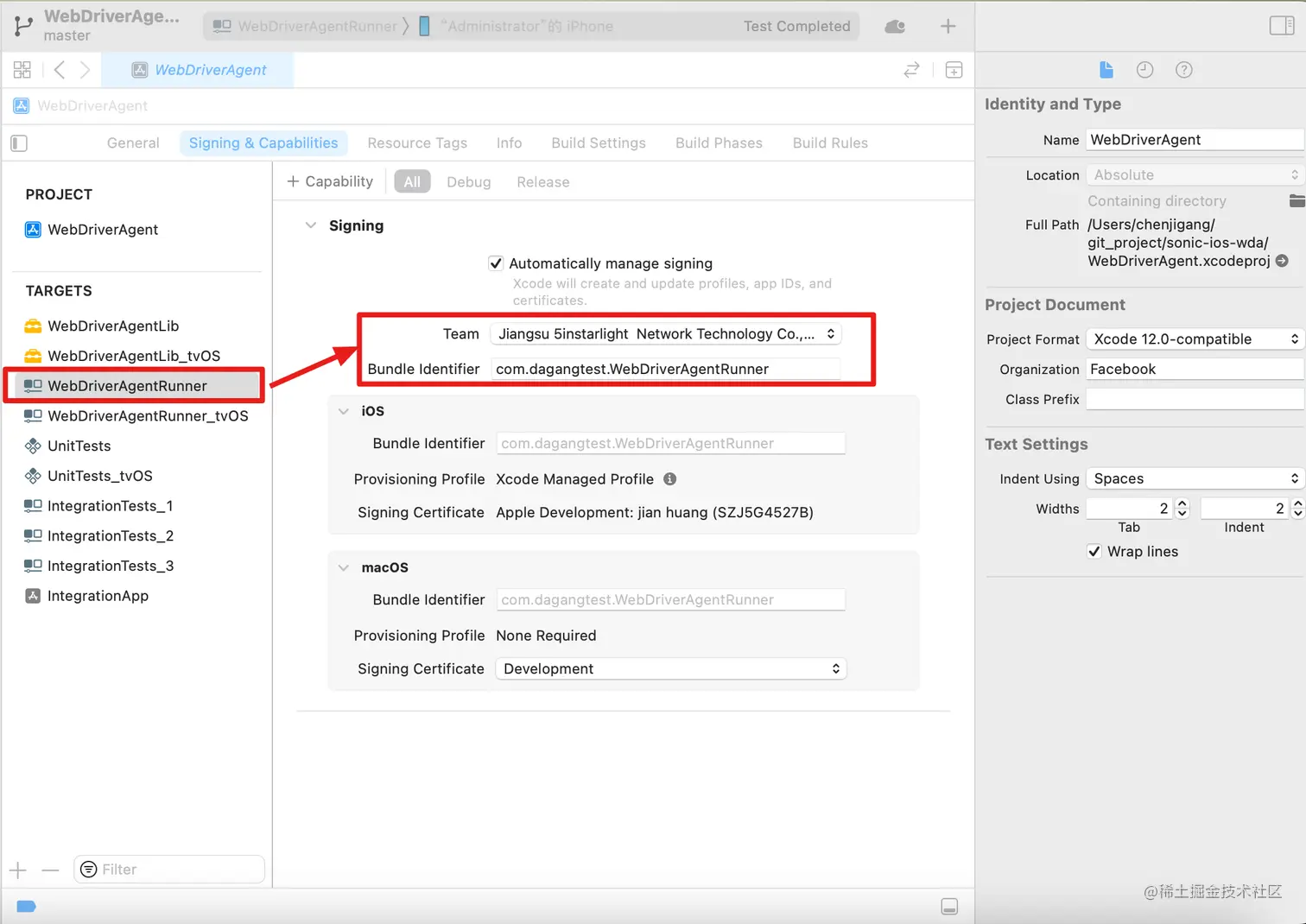Toggle the targets list sidebar icon
Image resolution: width=1306 pixels, height=924 pixels.
tap(19, 143)
